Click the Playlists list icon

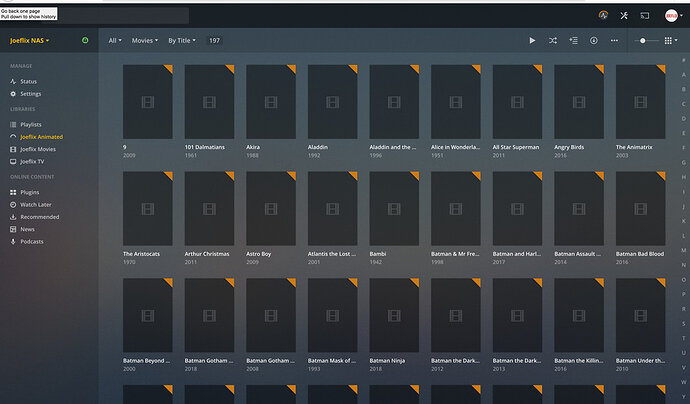tap(13, 125)
